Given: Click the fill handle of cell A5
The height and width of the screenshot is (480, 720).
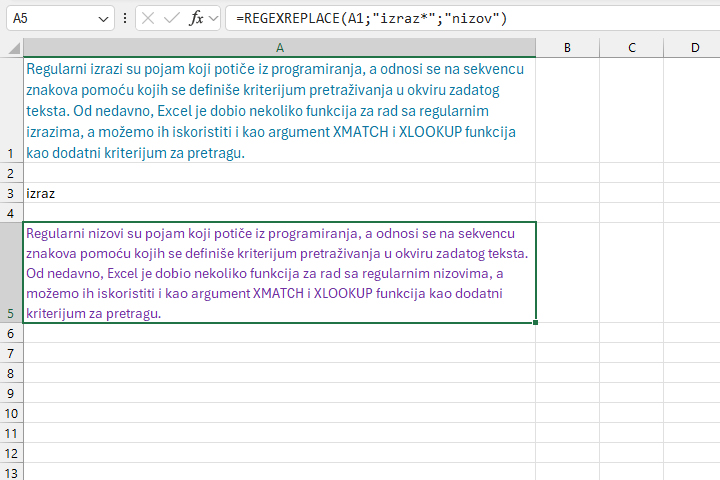Looking at the screenshot, I should pyautogui.click(x=536, y=323).
